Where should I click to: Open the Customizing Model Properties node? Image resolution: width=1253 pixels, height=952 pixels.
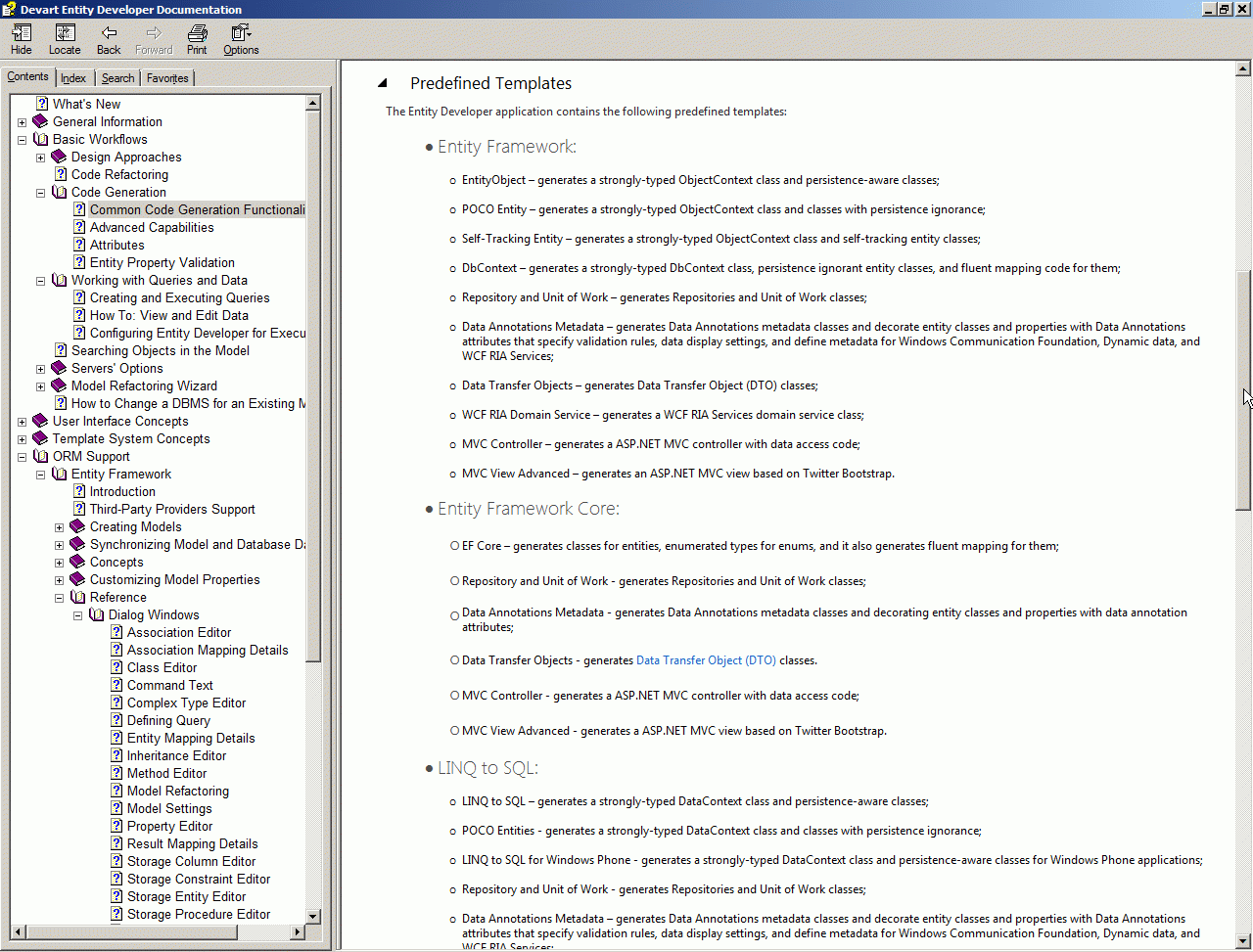coord(174,579)
